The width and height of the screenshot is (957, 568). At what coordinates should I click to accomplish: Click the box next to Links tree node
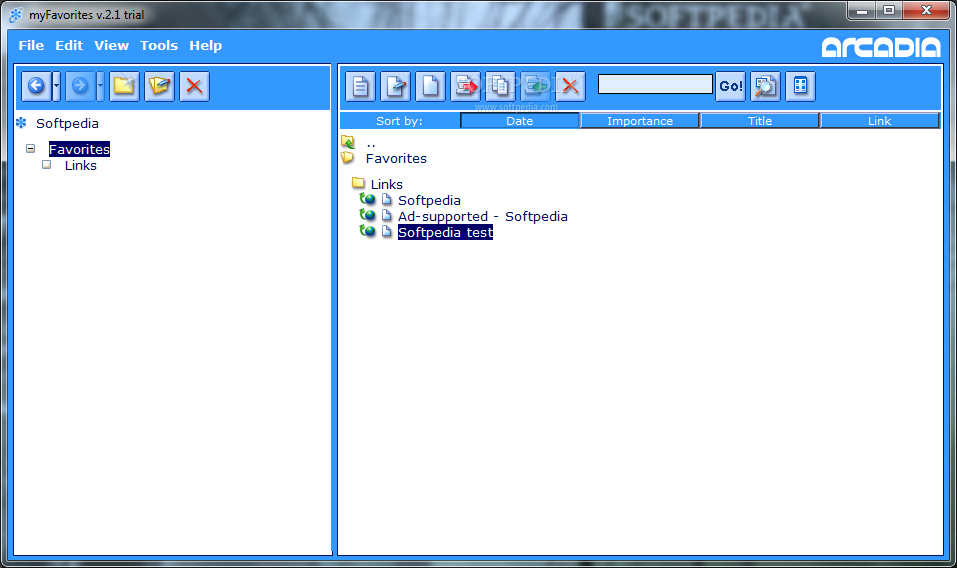[46, 165]
